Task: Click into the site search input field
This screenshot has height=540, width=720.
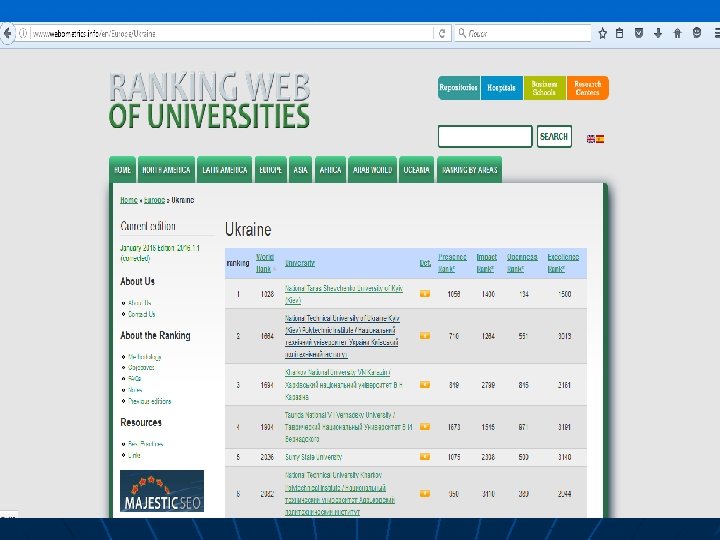Action: (485, 136)
